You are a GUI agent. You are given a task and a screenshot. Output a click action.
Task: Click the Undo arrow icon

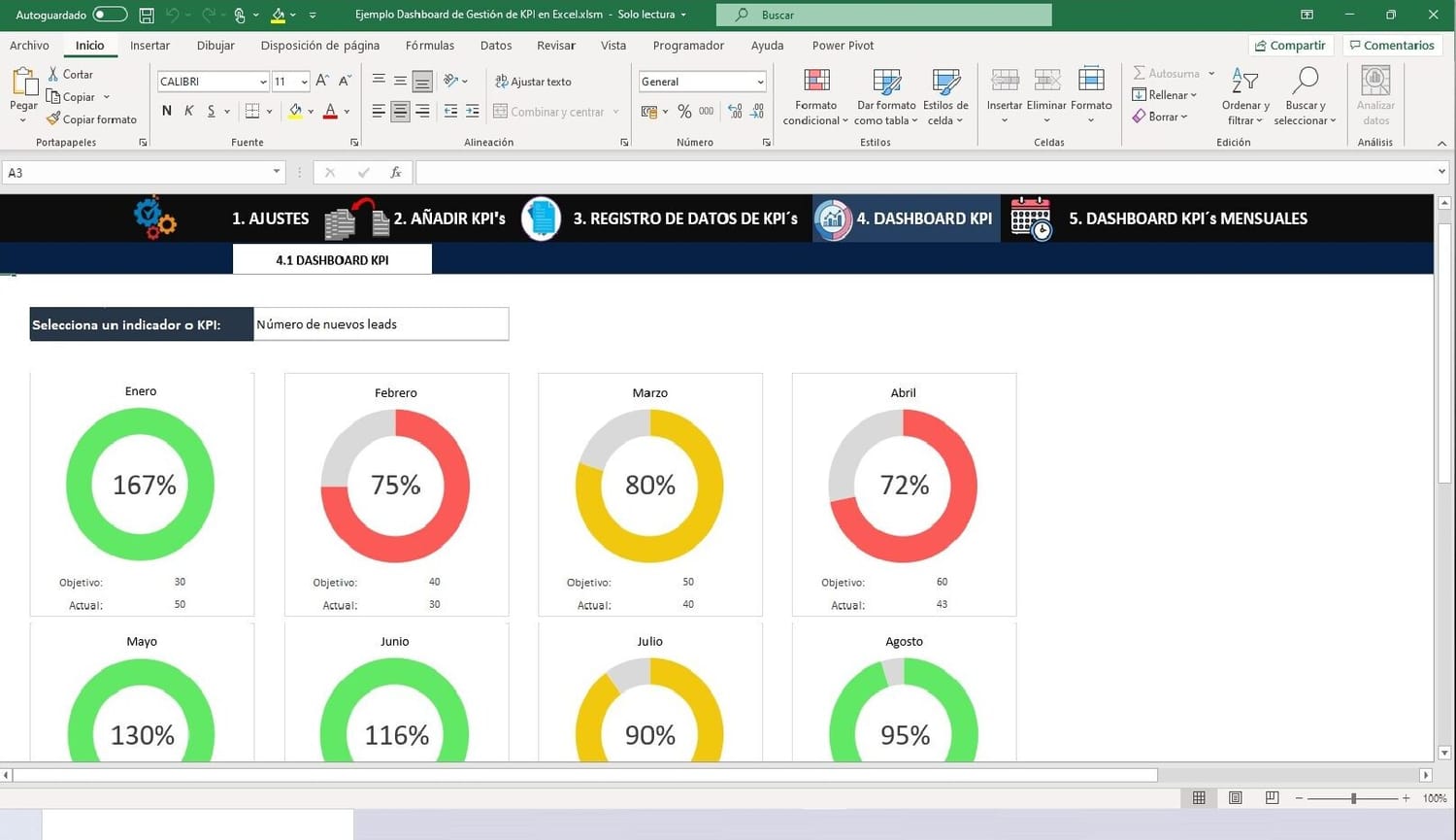[173, 15]
